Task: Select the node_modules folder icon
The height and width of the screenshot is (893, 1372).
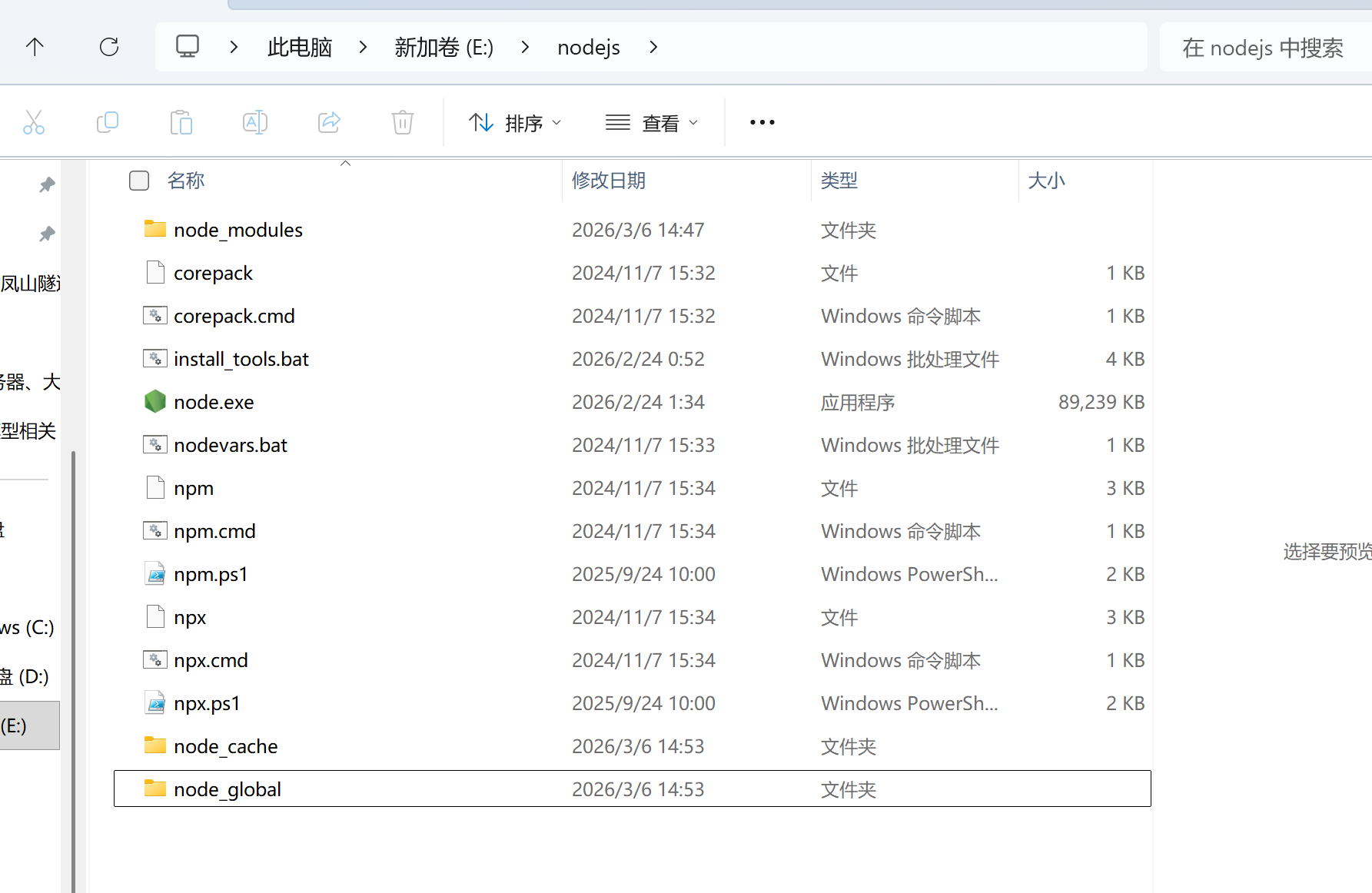Action: pyautogui.click(x=155, y=229)
